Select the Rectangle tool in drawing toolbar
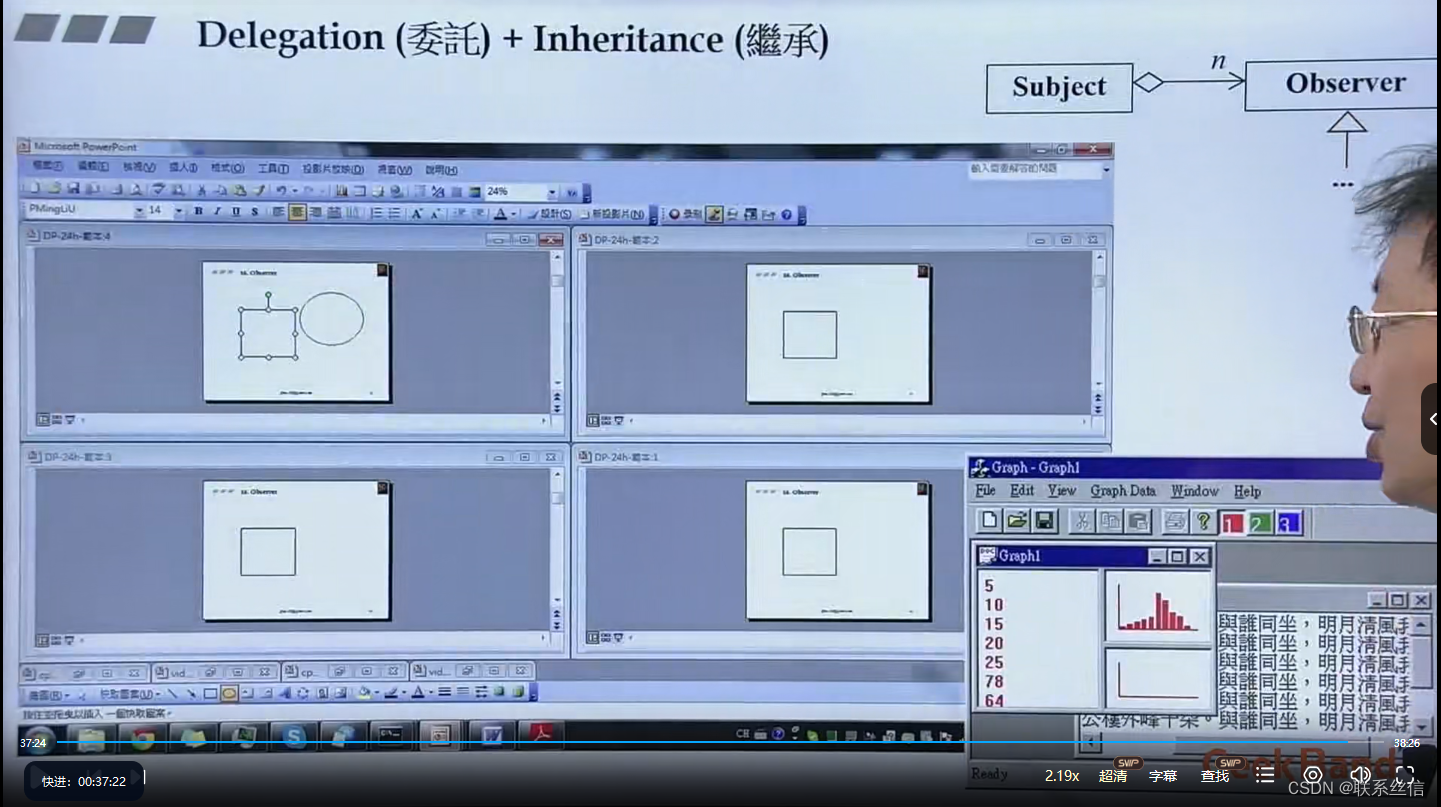Image resolution: width=1441 pixels, height=807 pixels. click(x=210, y=692)
